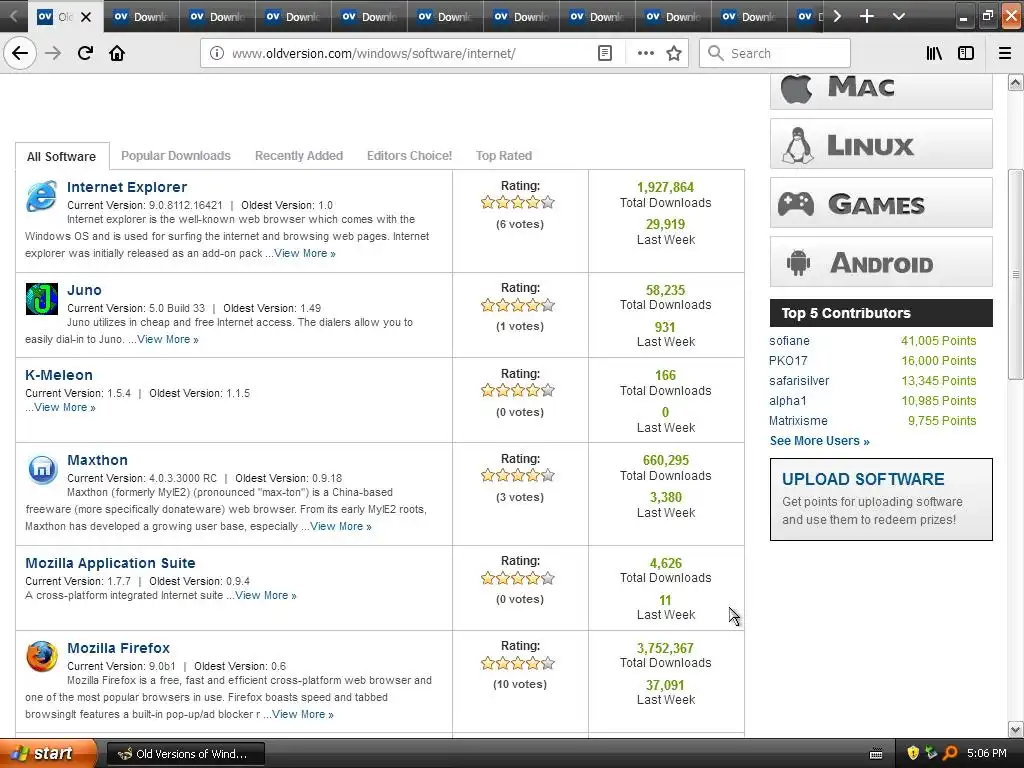Open the Upload Software banner
Image resolution: width=1024 pixels, height=768 pixels.
point(881,500)
